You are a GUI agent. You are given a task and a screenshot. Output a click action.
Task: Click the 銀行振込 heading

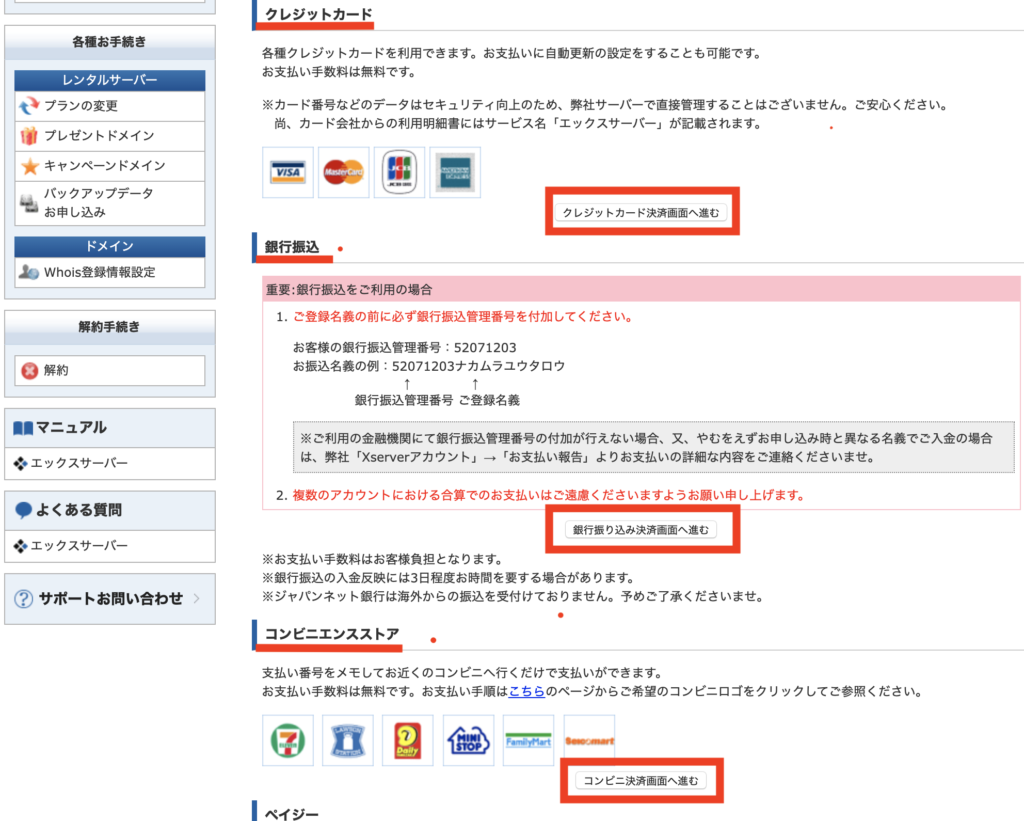click(292, 247)
